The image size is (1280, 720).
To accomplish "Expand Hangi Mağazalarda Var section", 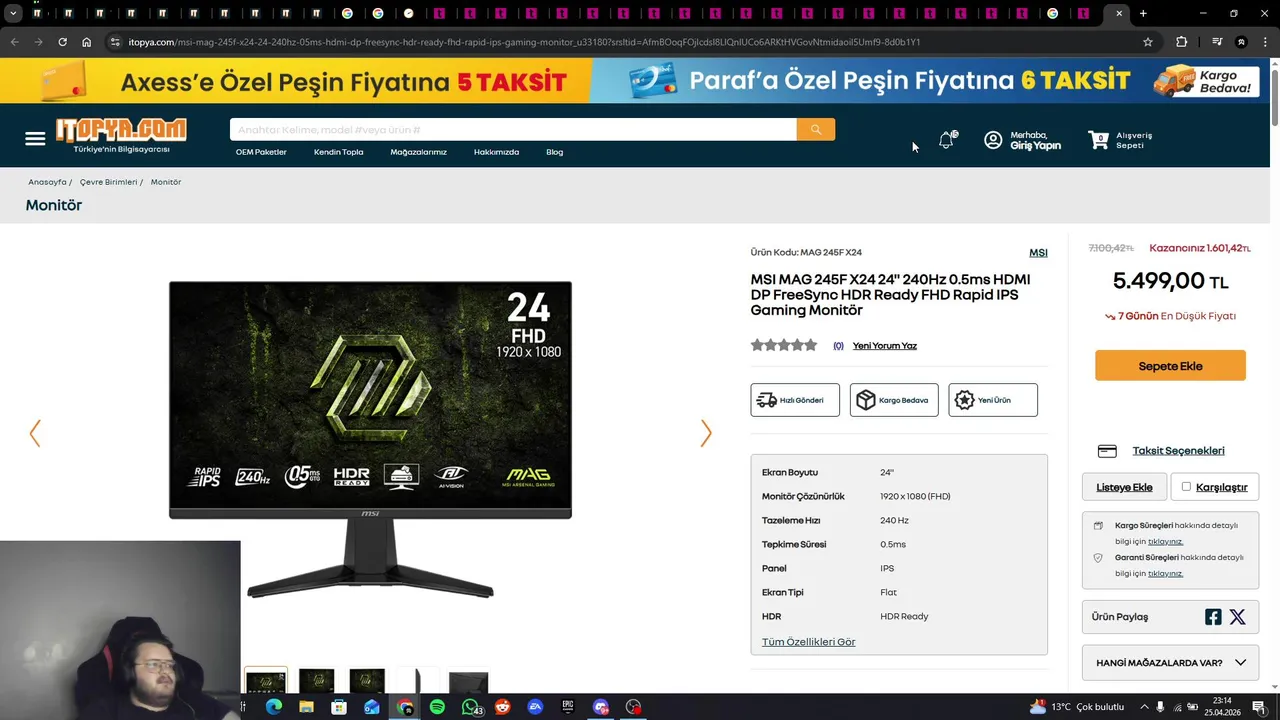I will click(1170, 662).
